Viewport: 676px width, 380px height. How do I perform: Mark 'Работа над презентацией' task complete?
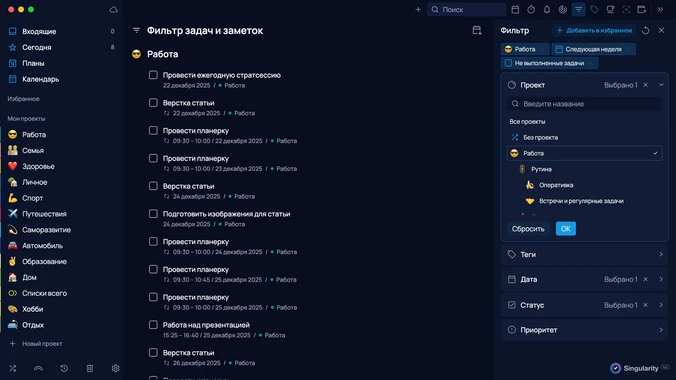click(153, 325)
